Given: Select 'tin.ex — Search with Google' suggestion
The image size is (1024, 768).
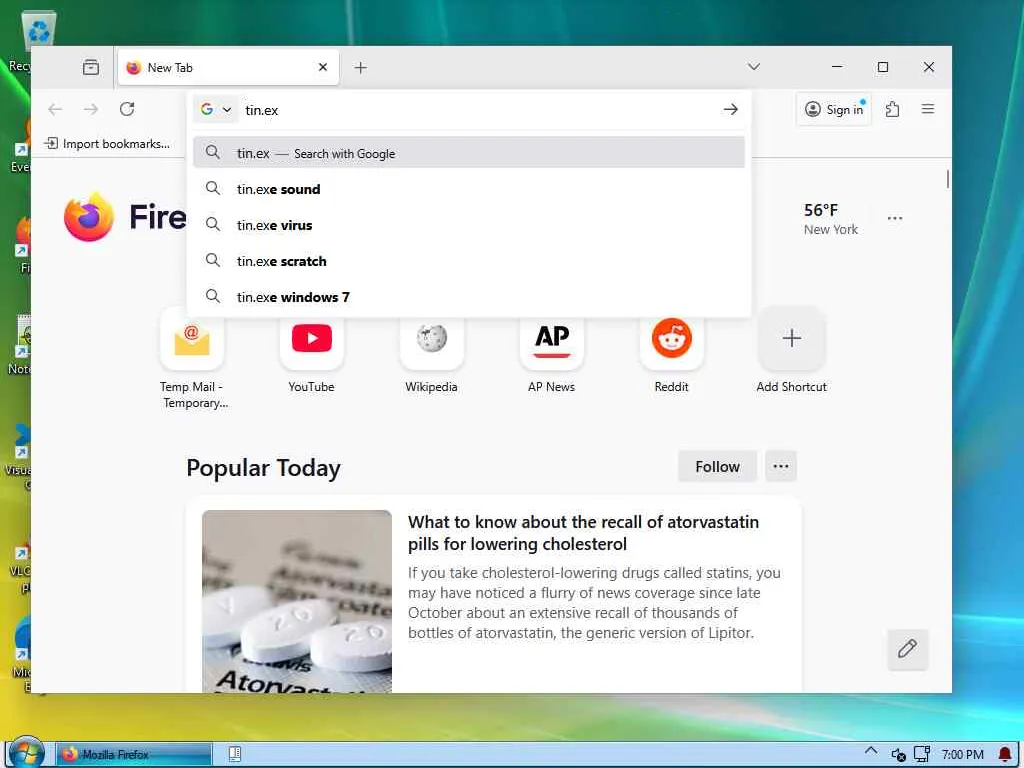Looking at the screenshot, I should [468, 153].
